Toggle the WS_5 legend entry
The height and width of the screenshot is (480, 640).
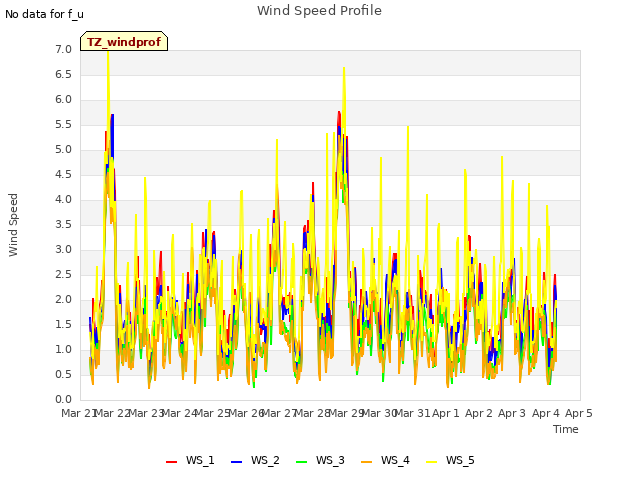point(450,460)
